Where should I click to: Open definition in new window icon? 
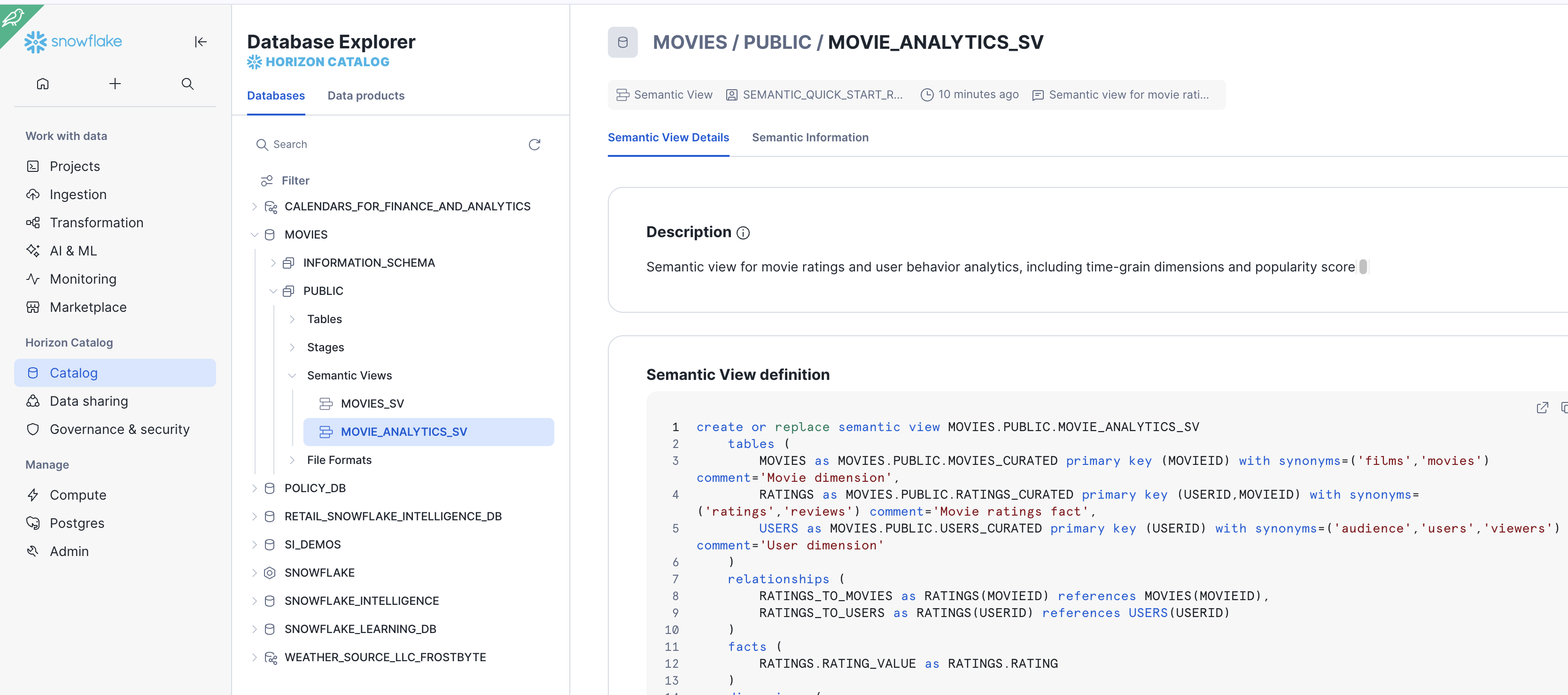1542,408
